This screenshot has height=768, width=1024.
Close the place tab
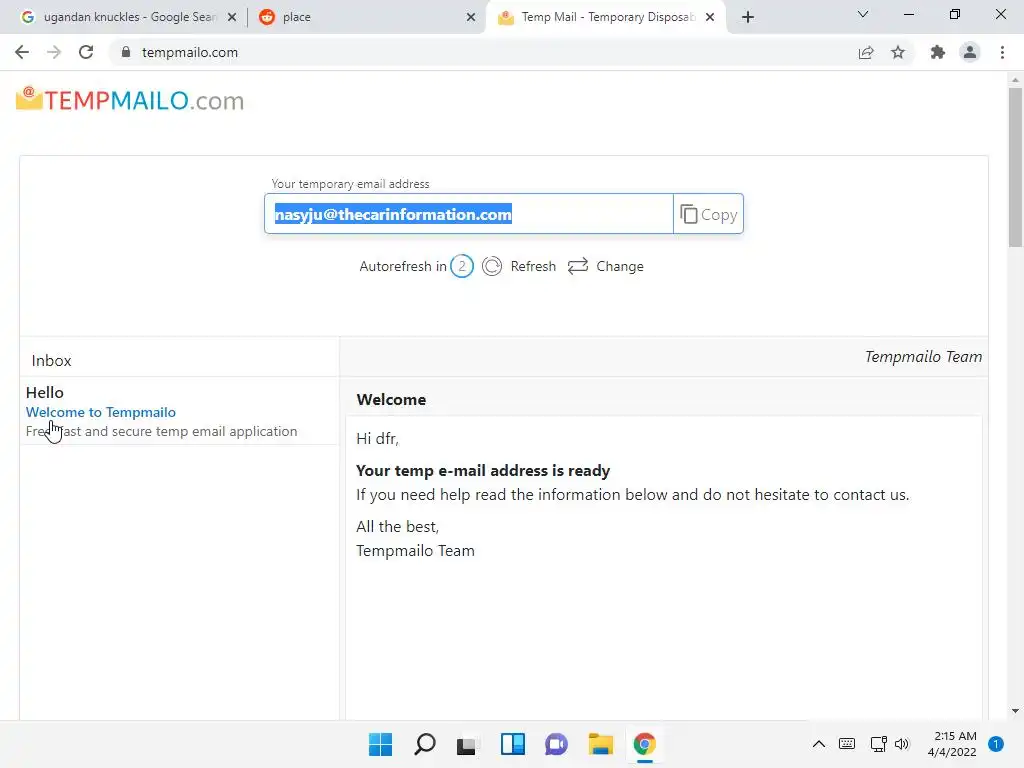click(471, 17)
